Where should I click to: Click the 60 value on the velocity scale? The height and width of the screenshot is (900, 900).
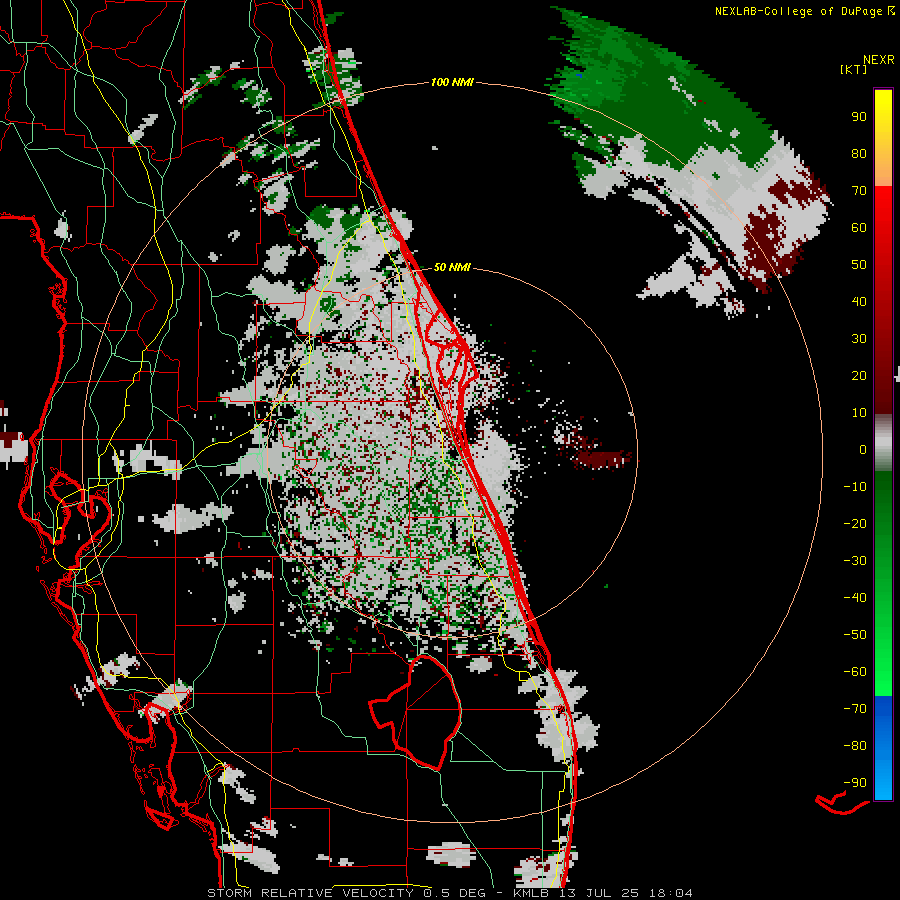[x=859, y=227]
